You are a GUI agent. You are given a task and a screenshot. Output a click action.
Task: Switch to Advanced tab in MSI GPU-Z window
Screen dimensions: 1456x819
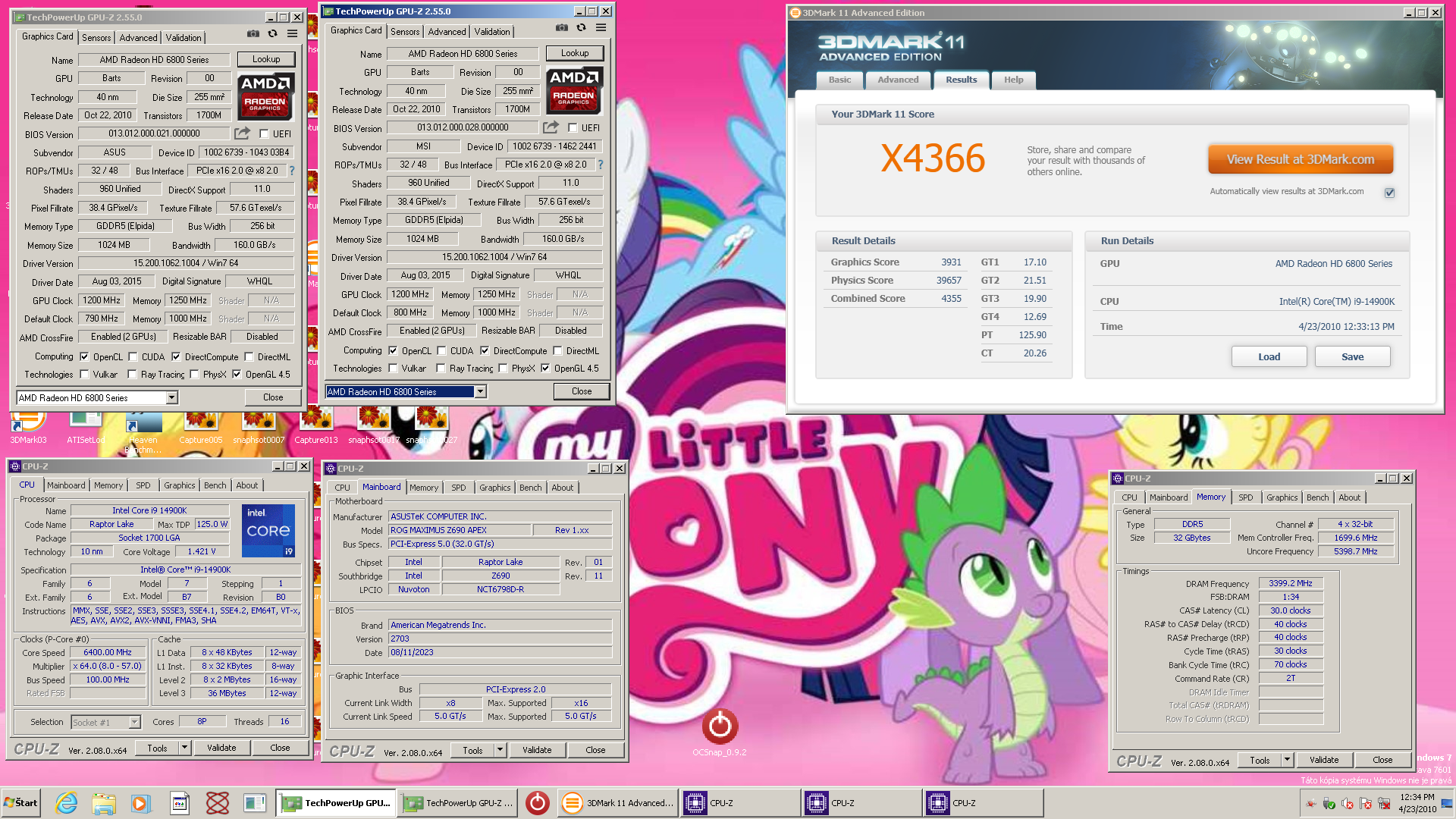tap(447, 31)
